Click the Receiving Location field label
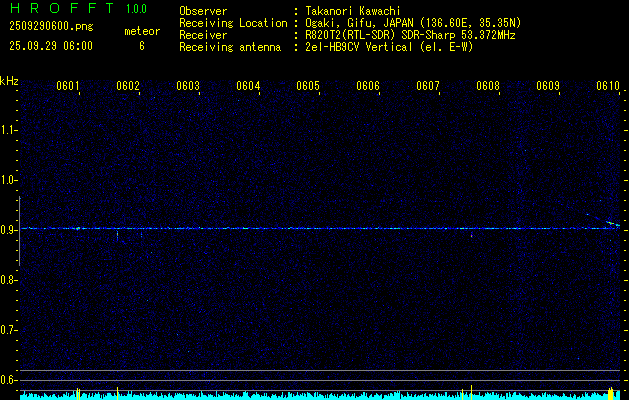The image size is (629, 400). [x=233, y=23]
